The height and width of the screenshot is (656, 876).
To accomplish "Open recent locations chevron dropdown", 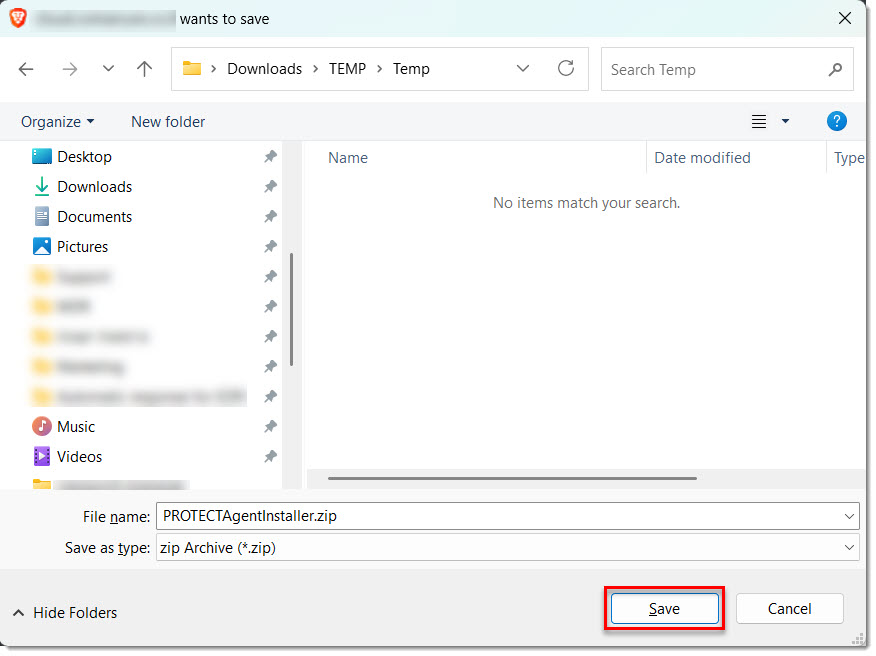I will coord(109,69).
